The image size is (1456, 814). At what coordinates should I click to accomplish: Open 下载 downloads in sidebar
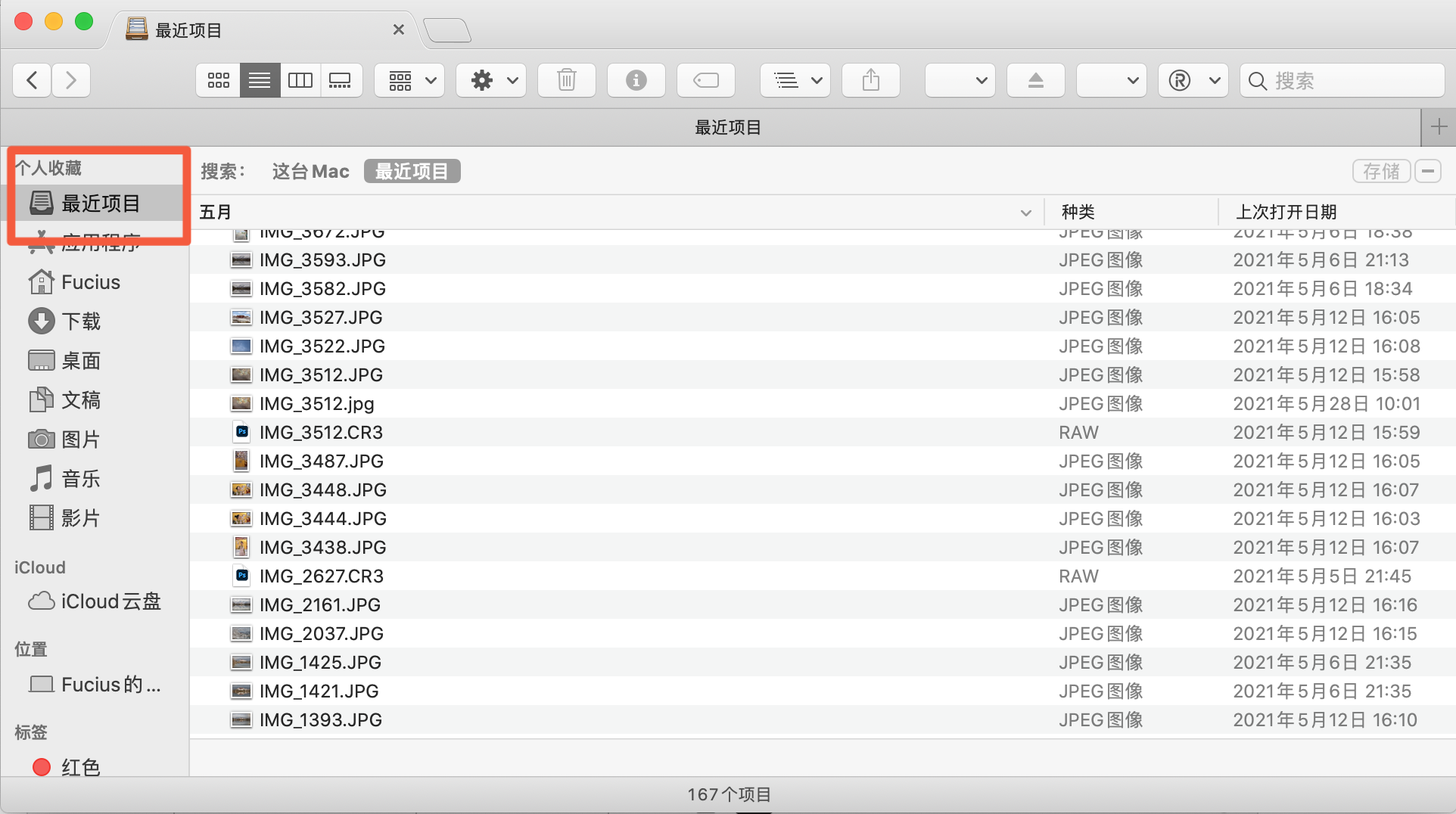[x=95, y=322]
